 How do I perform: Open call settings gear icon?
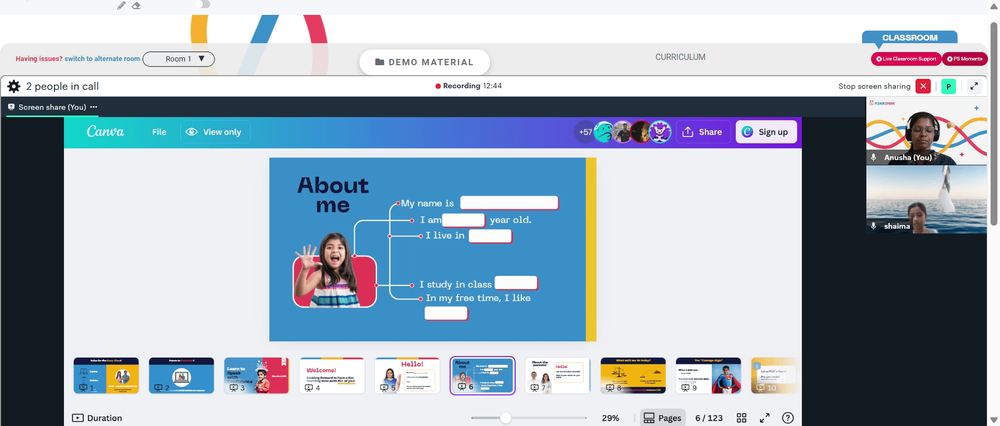point(13,86)
